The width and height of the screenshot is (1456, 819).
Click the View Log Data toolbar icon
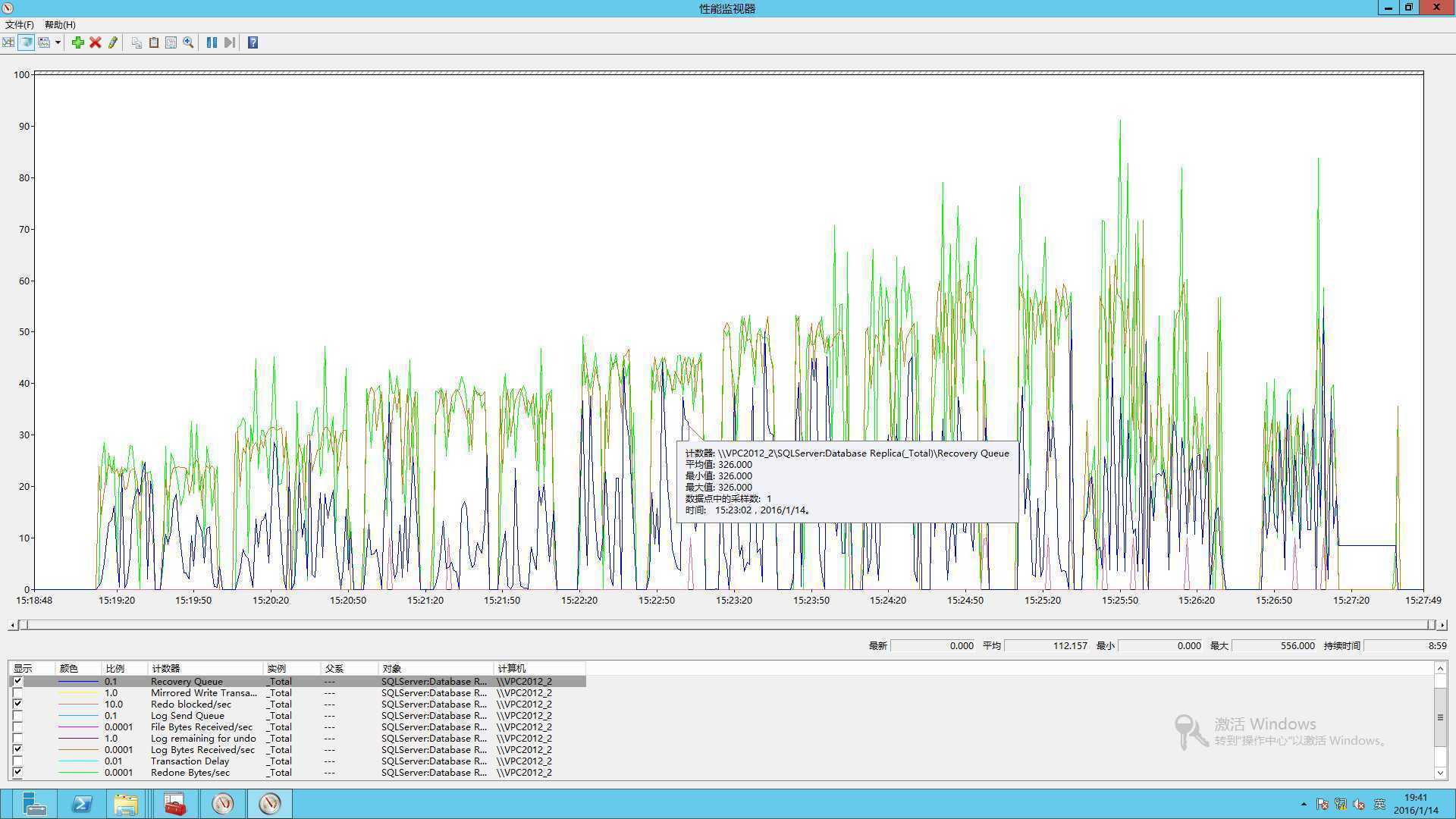27,42
